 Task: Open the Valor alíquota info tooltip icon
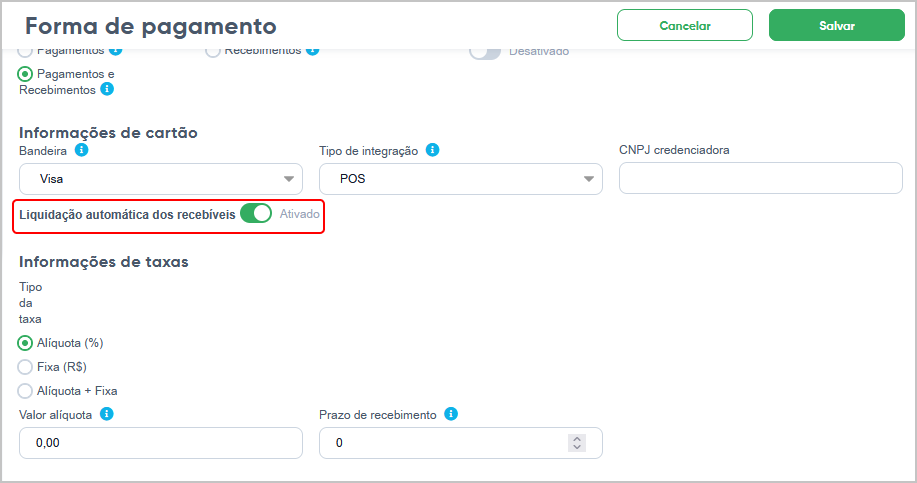point(106,414)
